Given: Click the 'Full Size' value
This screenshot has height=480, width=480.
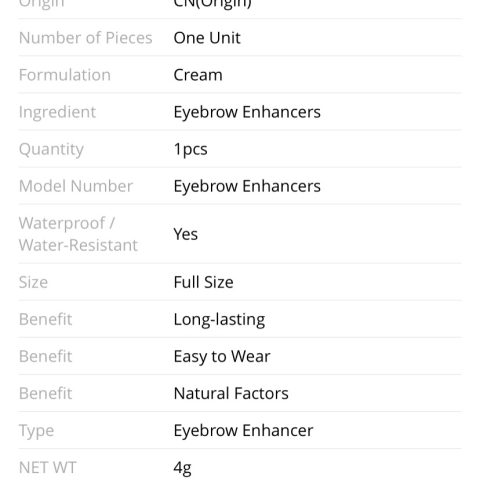Looking at the screenshot, I should [x=203, y=282].
